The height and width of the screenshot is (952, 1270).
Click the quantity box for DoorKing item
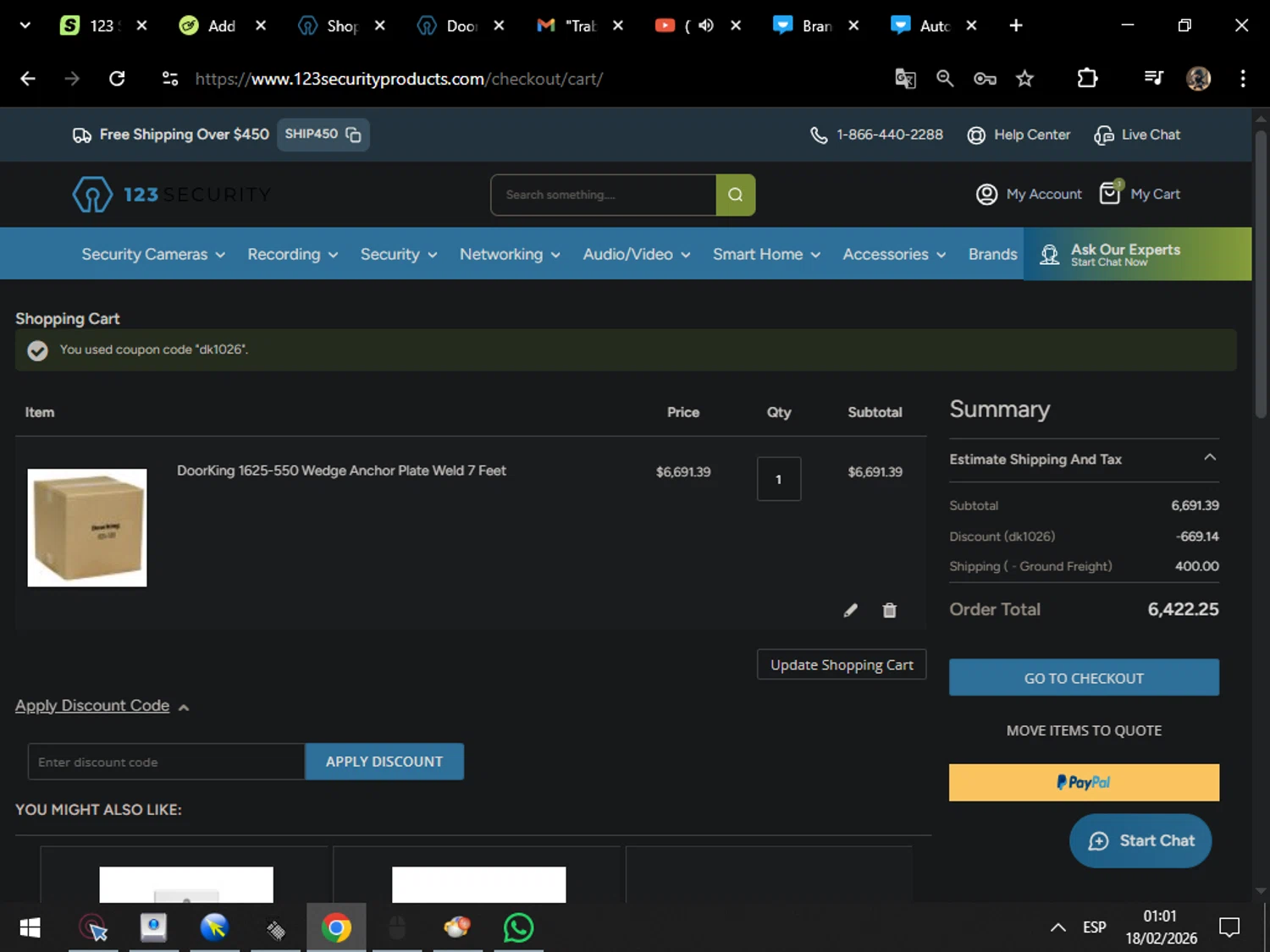[x=779, y=479]
